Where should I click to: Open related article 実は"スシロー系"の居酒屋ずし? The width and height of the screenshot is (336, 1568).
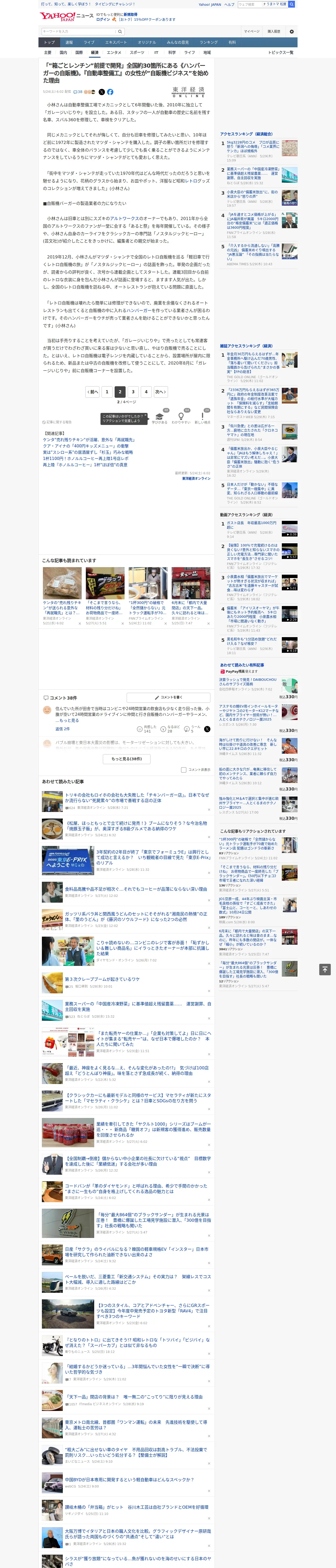[x=88, y=452]
